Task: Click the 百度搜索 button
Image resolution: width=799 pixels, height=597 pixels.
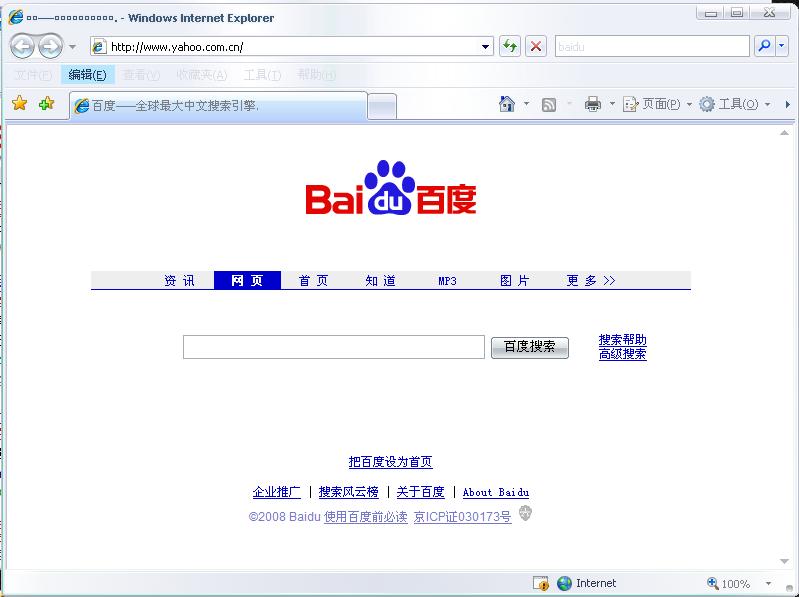Action: pos(530,347)
